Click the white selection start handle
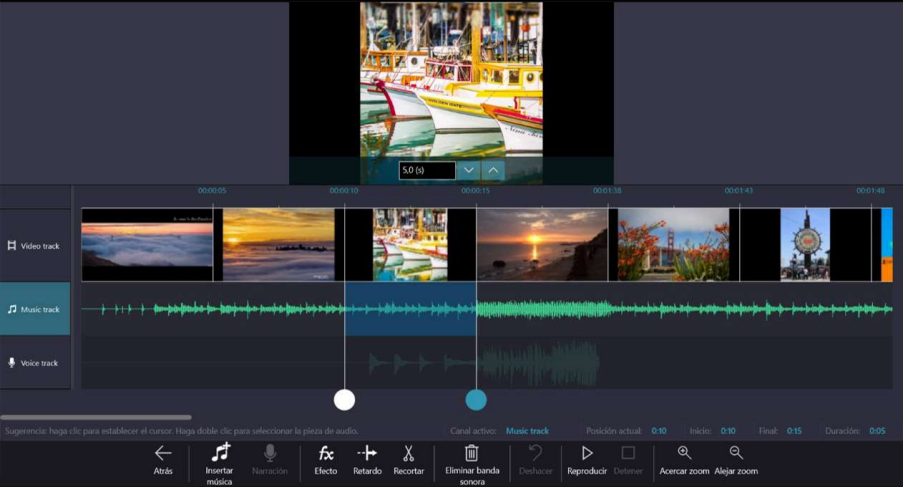The height and width of the screenshot is (490, 908). [x=344, y=400]
